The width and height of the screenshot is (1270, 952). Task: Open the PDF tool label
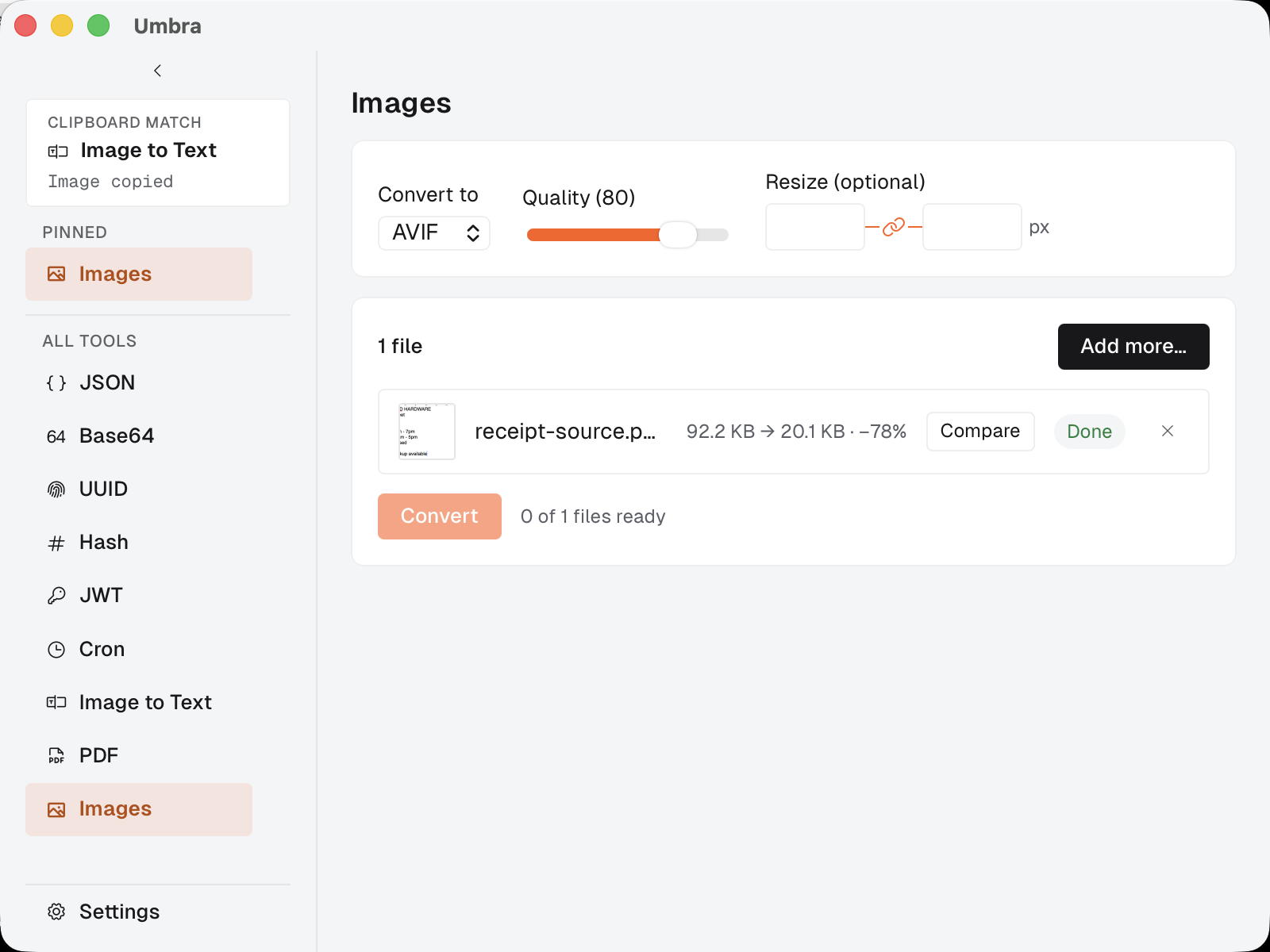coord(98,755)
